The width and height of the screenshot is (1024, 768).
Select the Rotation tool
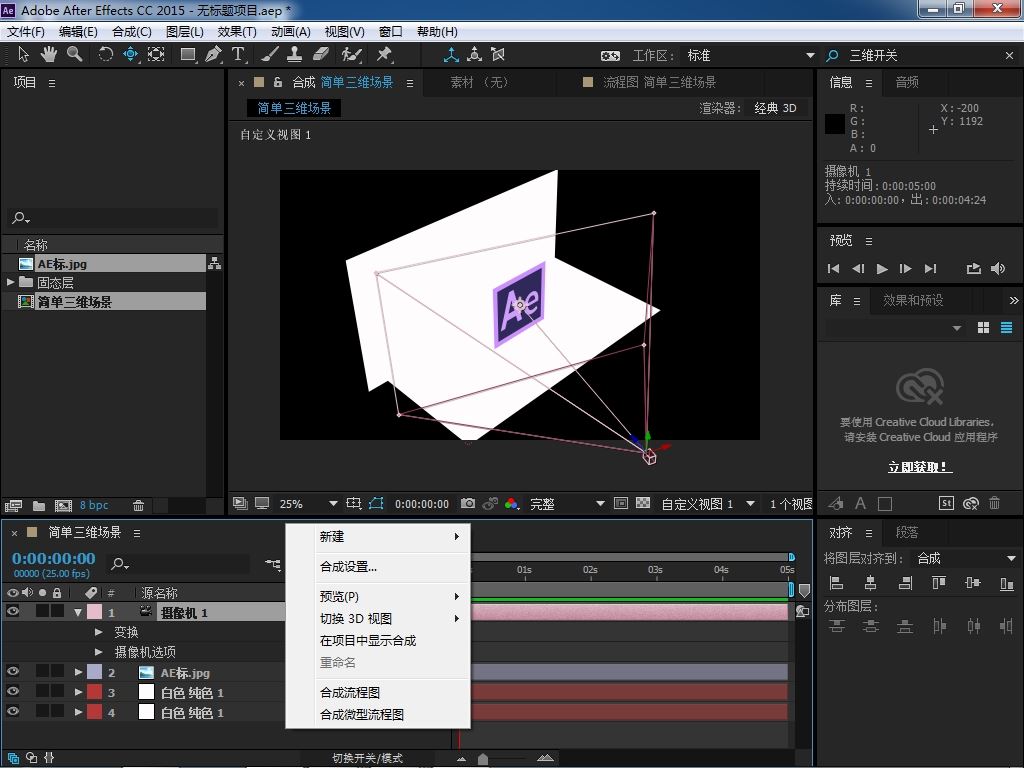coord(105,54)
